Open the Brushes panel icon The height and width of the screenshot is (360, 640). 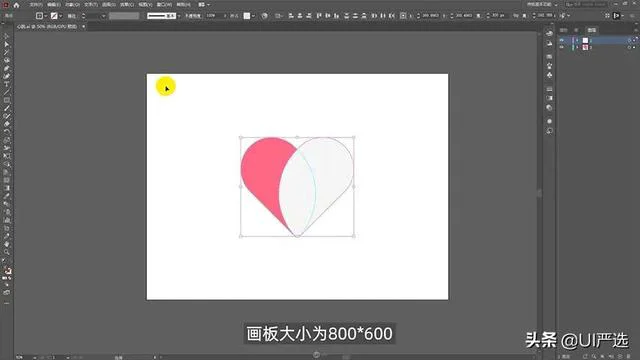(x=549, y=66)
